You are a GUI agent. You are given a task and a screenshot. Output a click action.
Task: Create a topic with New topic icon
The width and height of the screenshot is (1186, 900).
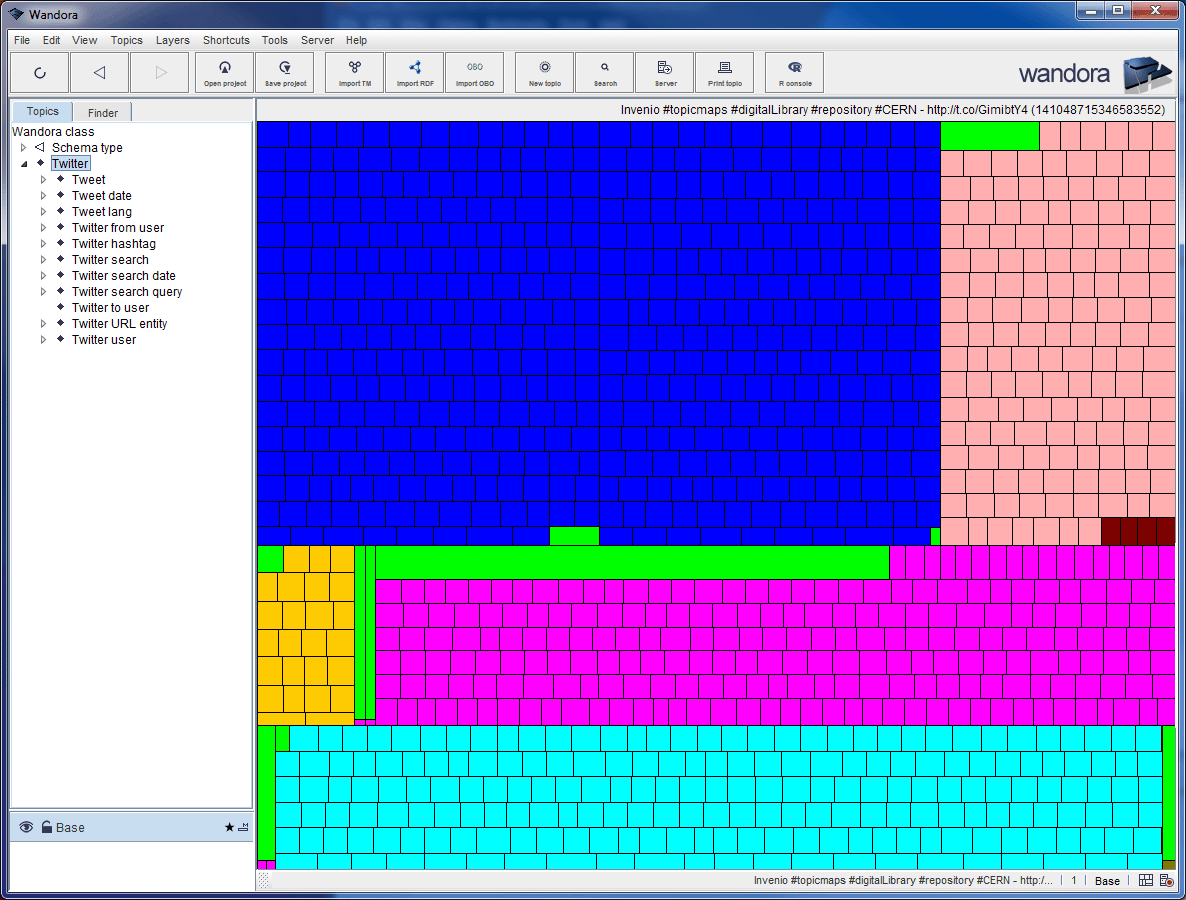point(545,72)
